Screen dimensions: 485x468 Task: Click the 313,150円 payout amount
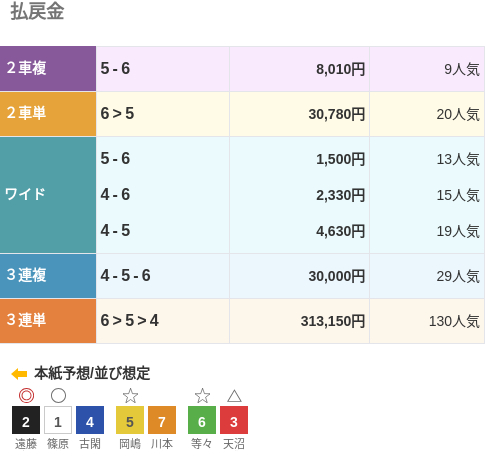[x=333, y=321]
